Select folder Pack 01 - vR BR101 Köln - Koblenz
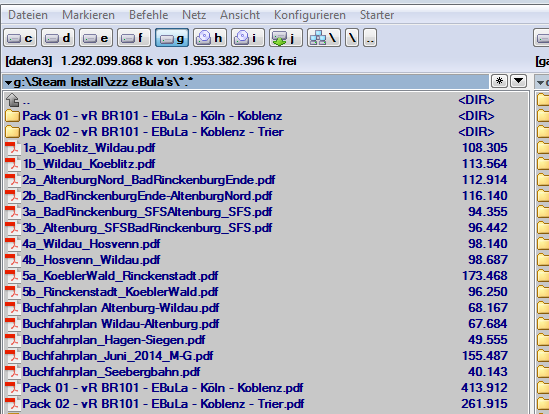Screen dimensions: 549x414 pyautogui.click(x=152, y=116)
